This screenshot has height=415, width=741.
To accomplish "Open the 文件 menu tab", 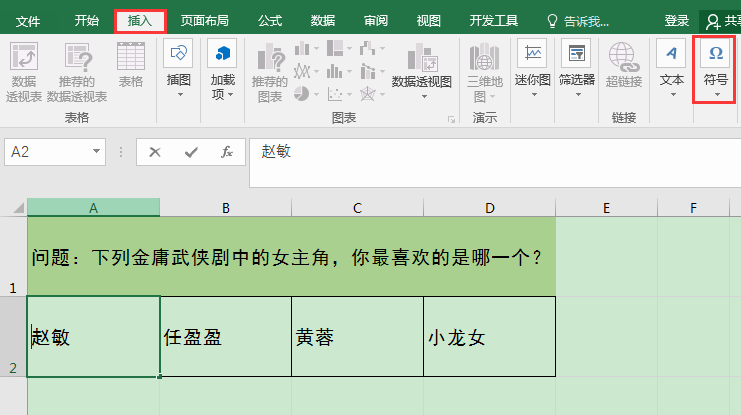I will (x=27, y=21).
